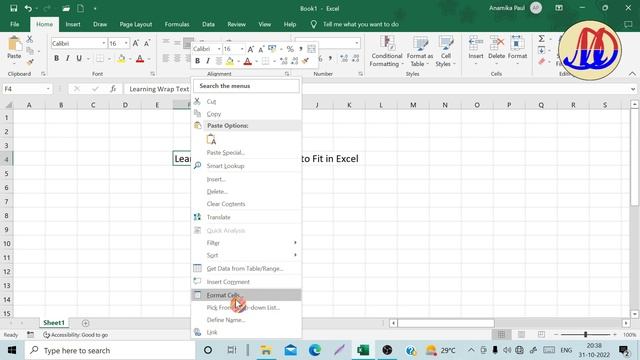
Task: Click the AutoSum sigma icon
Action: [541, 39]
